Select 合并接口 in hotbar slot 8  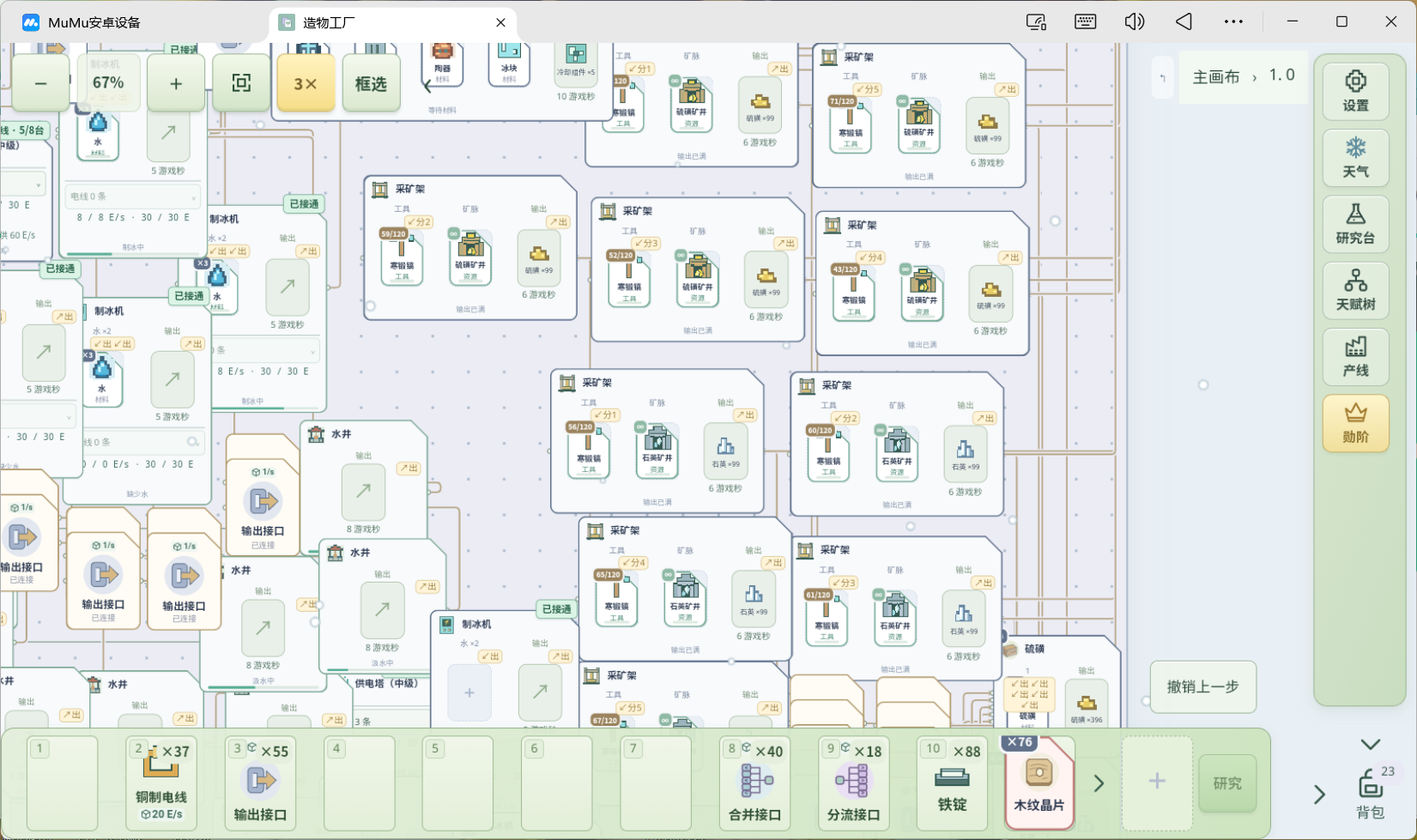754,783
